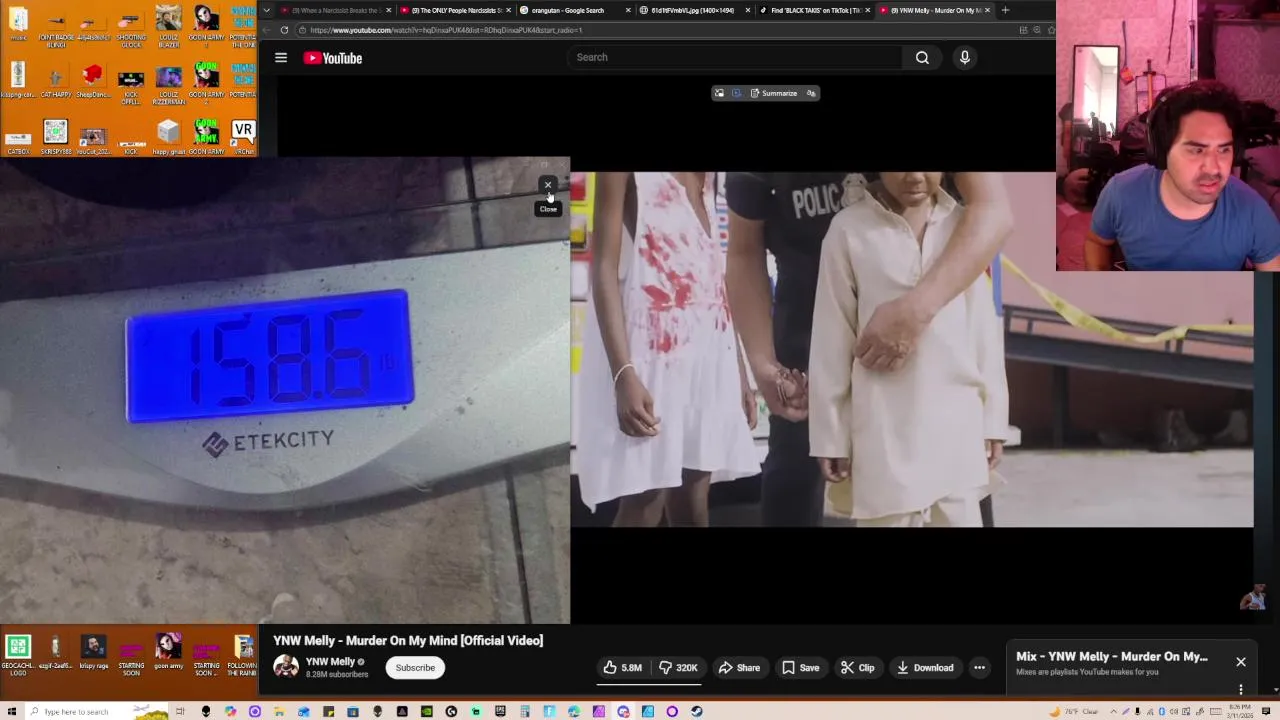
Task: Open the happy ghast desktop icon
Action: [x=168, y=137]
